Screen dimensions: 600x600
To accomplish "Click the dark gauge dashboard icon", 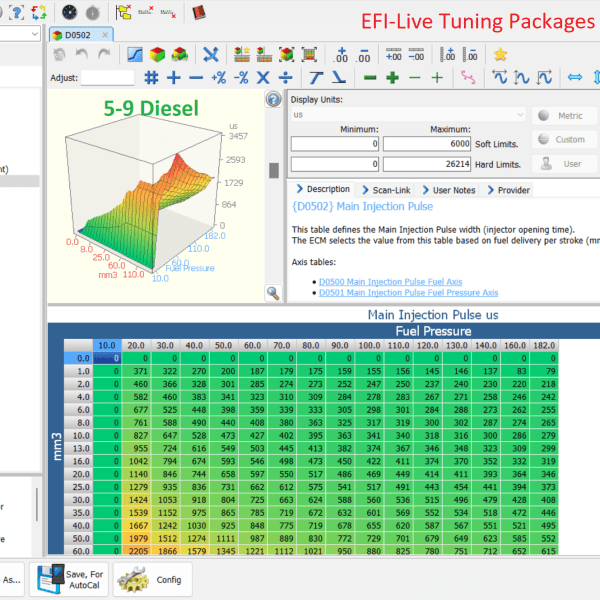I will coord(70,13).
